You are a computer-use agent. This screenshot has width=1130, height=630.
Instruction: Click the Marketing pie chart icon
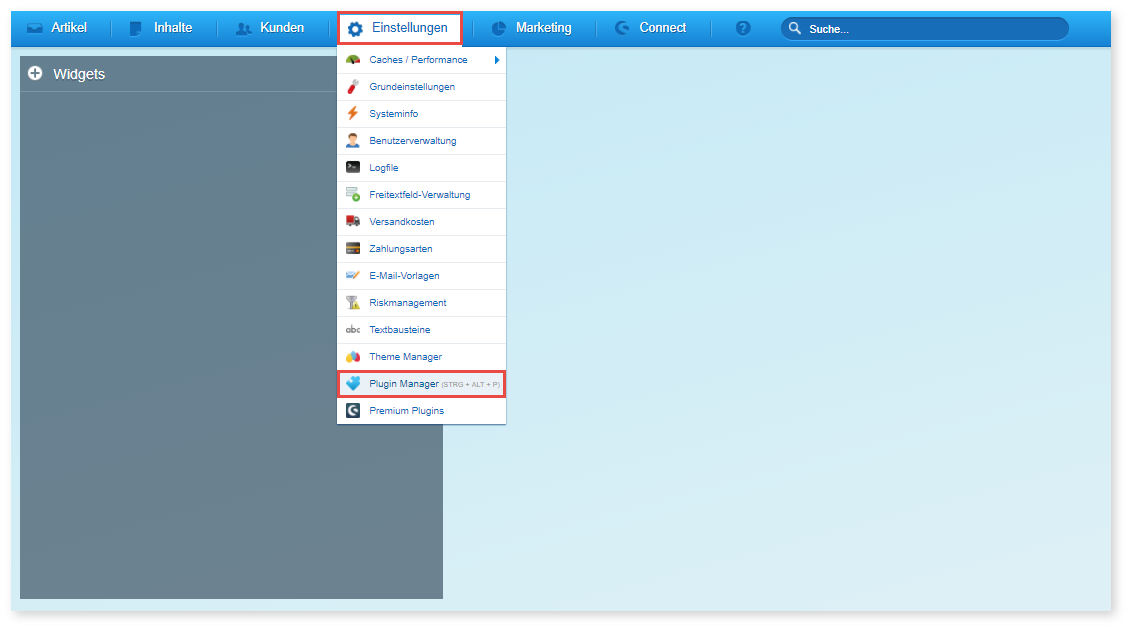(499, 29)
